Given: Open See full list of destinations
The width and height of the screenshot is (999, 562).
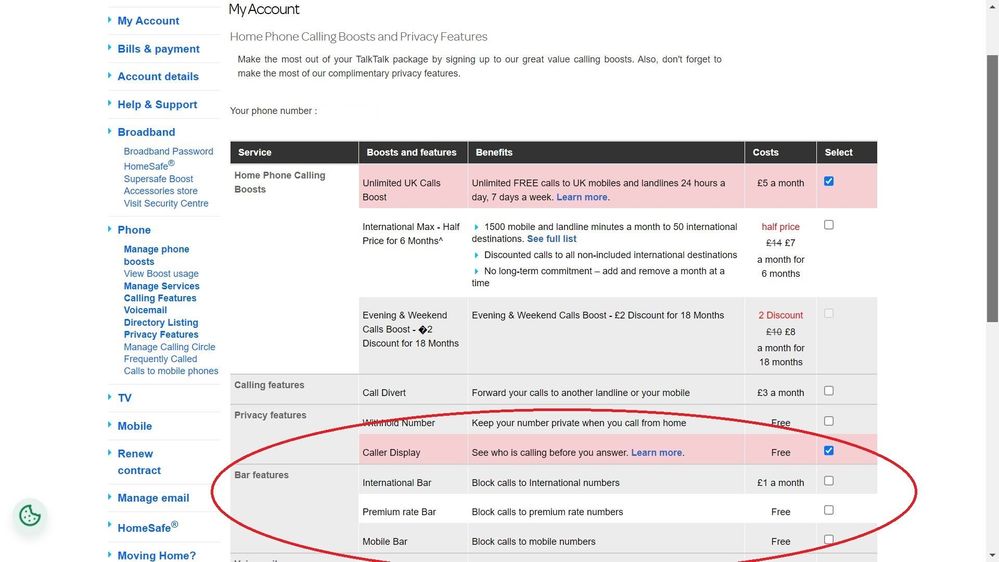Looking at the screenshot, I should [x=552, y=238].
